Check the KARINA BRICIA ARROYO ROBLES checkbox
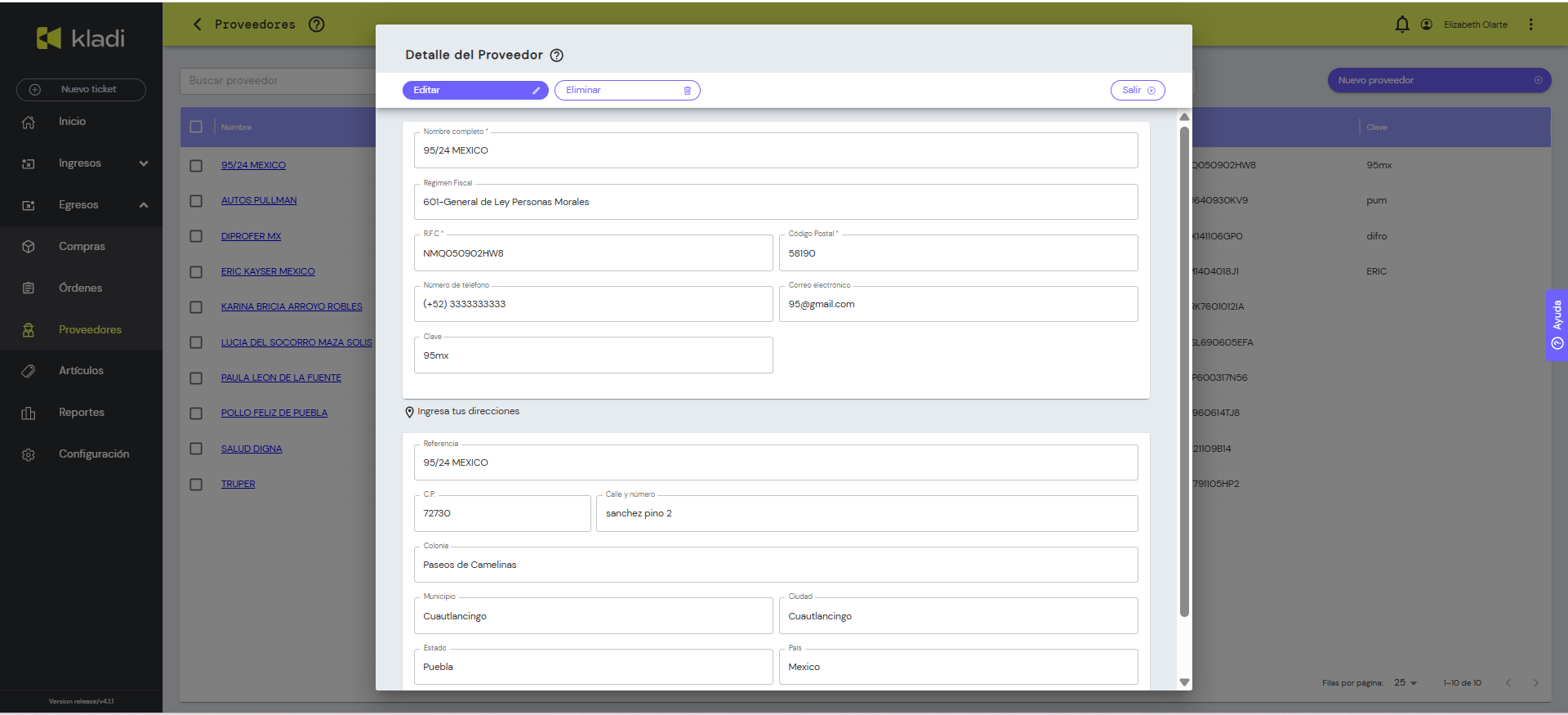This screenshot has width=1568, height=715. click(196, 307)
